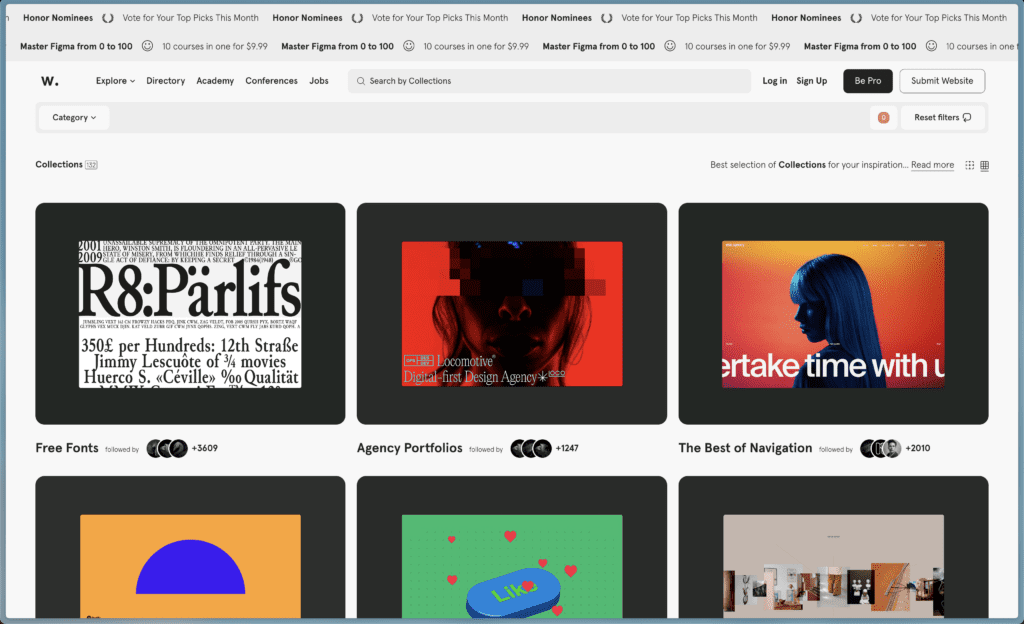The image size is (1024, 624).
Task: Follow the Read more link
Action: (932, 165)
